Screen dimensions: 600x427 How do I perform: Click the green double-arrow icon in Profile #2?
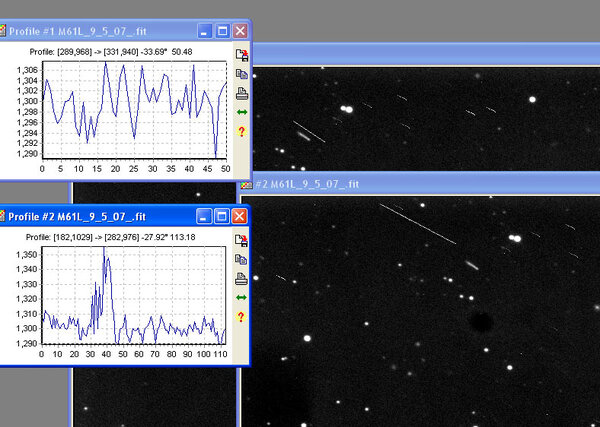point(241,297)
